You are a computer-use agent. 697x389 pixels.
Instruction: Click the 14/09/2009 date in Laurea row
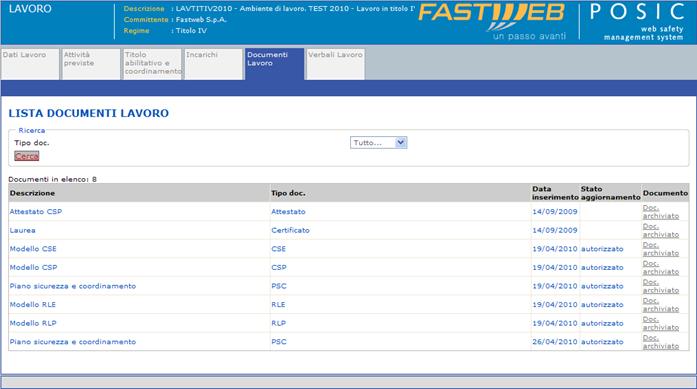tap(555, 230)
